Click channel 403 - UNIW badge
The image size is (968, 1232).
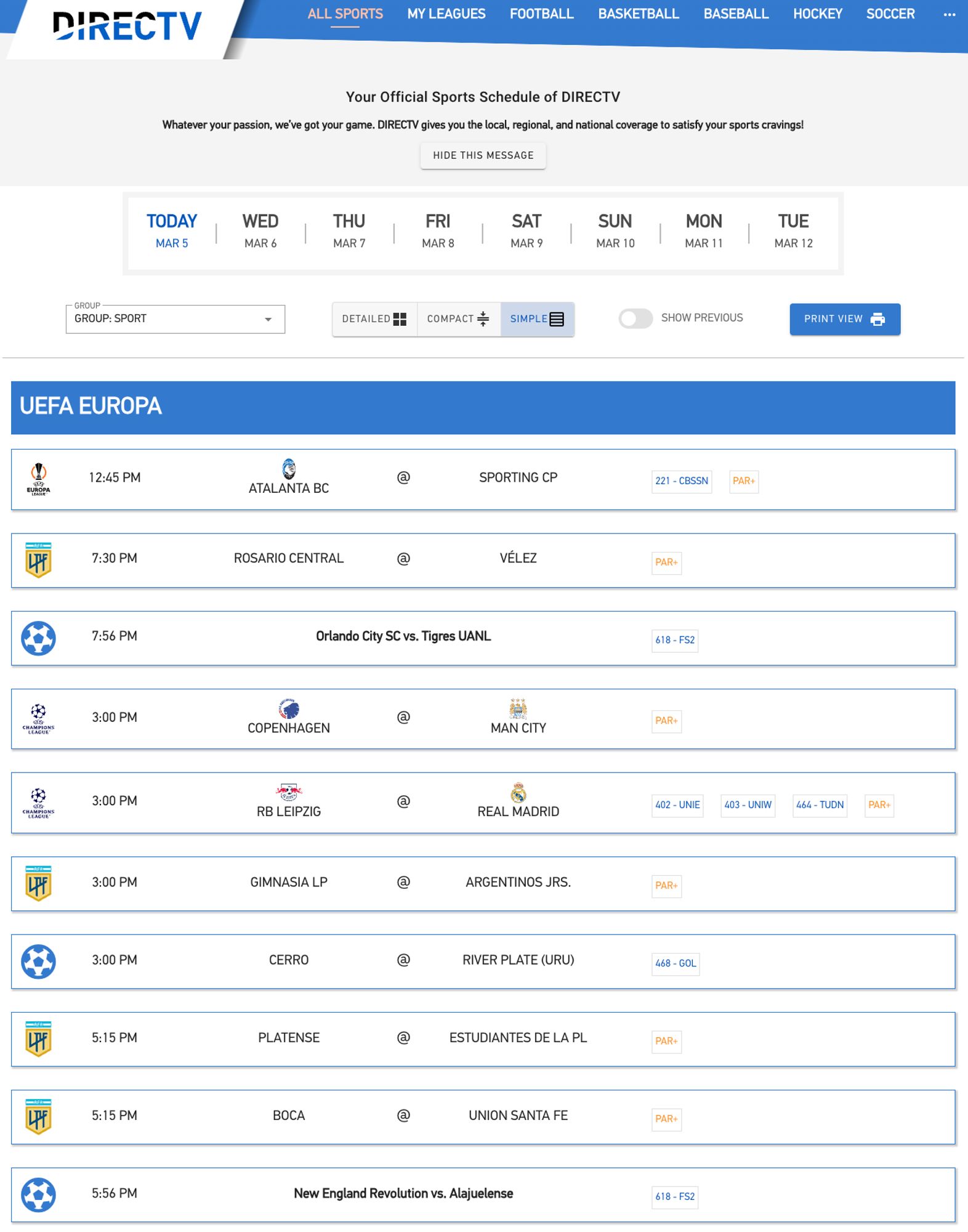tap(748, 805)
